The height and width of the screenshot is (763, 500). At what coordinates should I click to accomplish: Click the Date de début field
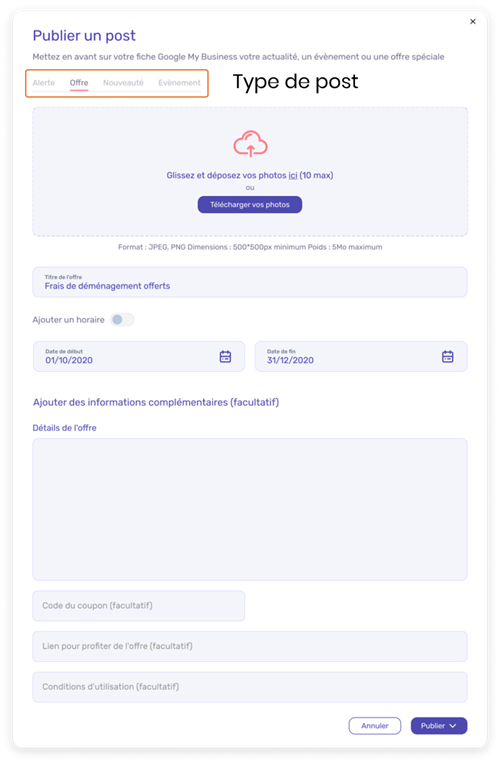click(139, 357)
